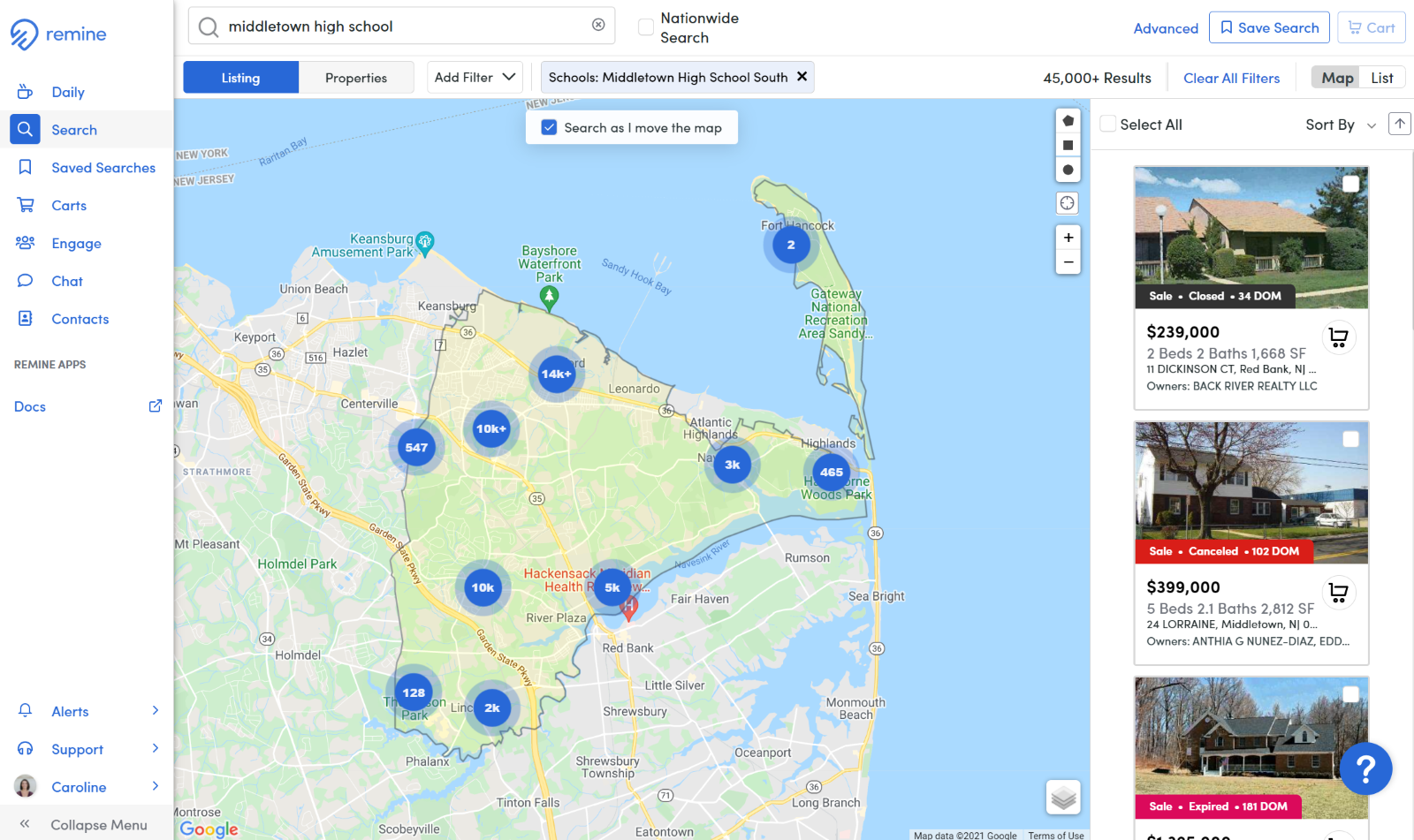Open Engage from the sidebar
Screen dimensions: 1414x840
pos(76,244)
